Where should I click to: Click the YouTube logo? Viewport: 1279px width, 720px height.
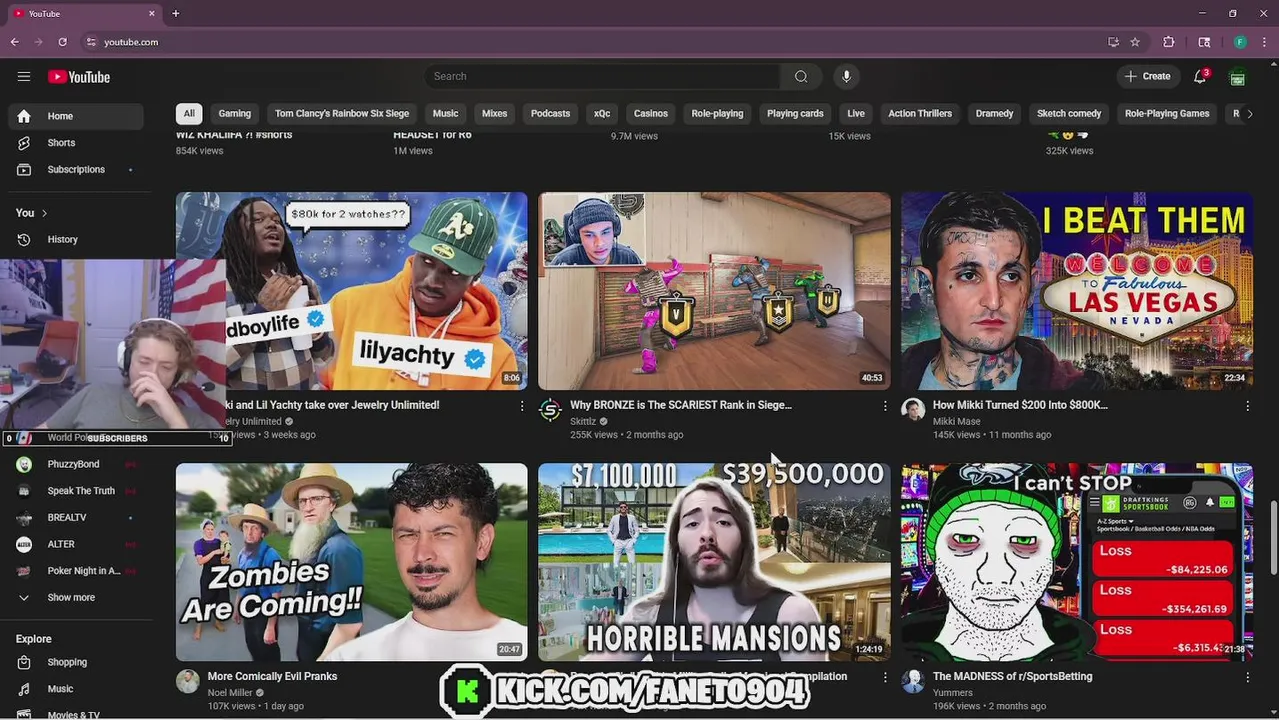pyautogui.click(x=79, y=77)
